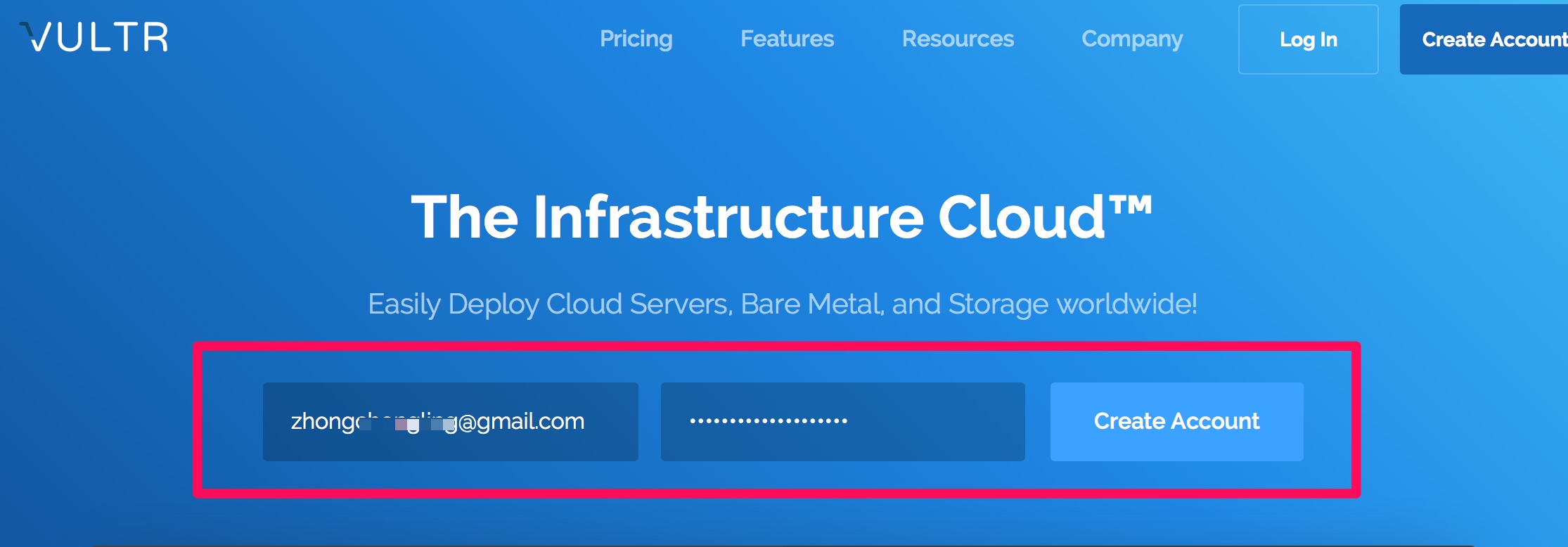Click Create Account beside the password field
The height and width of the screenshot is (547, 1568).
pos(1177,422)
